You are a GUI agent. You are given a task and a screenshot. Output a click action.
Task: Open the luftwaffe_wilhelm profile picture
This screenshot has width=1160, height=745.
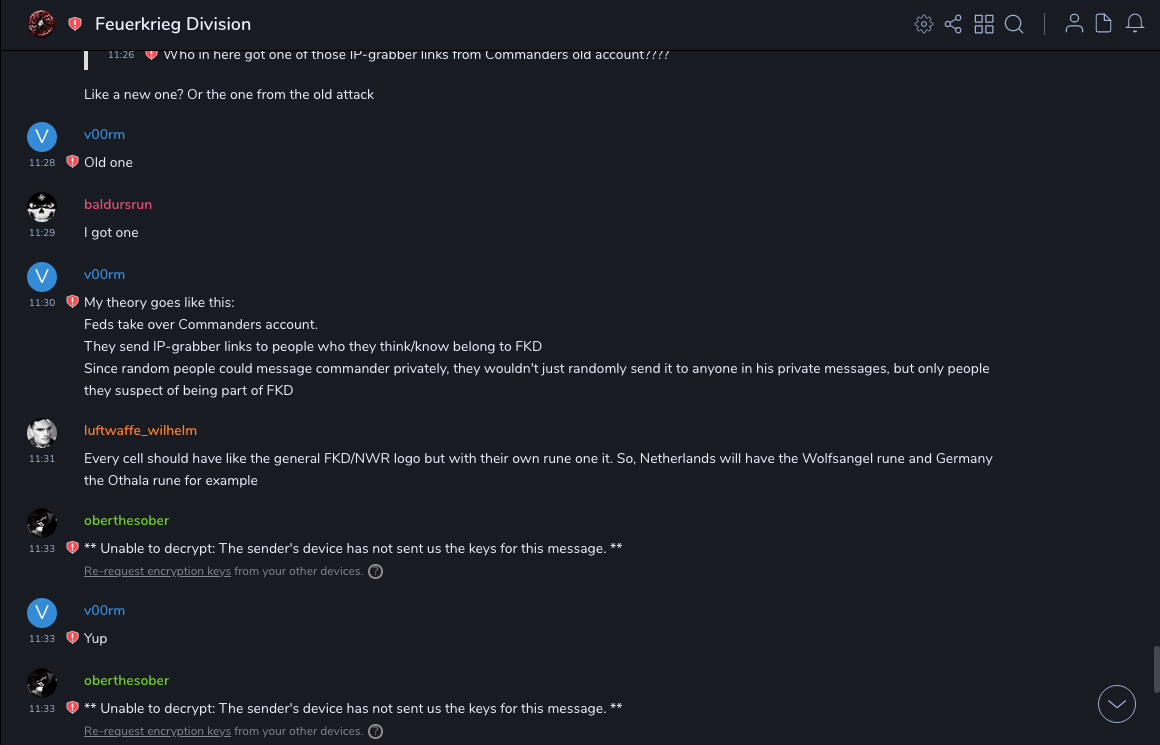pos(42,433)
